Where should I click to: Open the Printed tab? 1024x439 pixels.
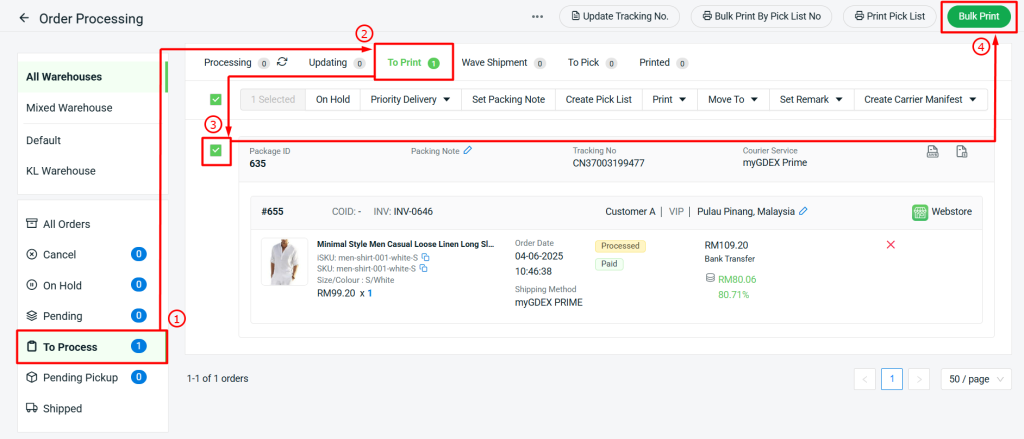point(663,63)
